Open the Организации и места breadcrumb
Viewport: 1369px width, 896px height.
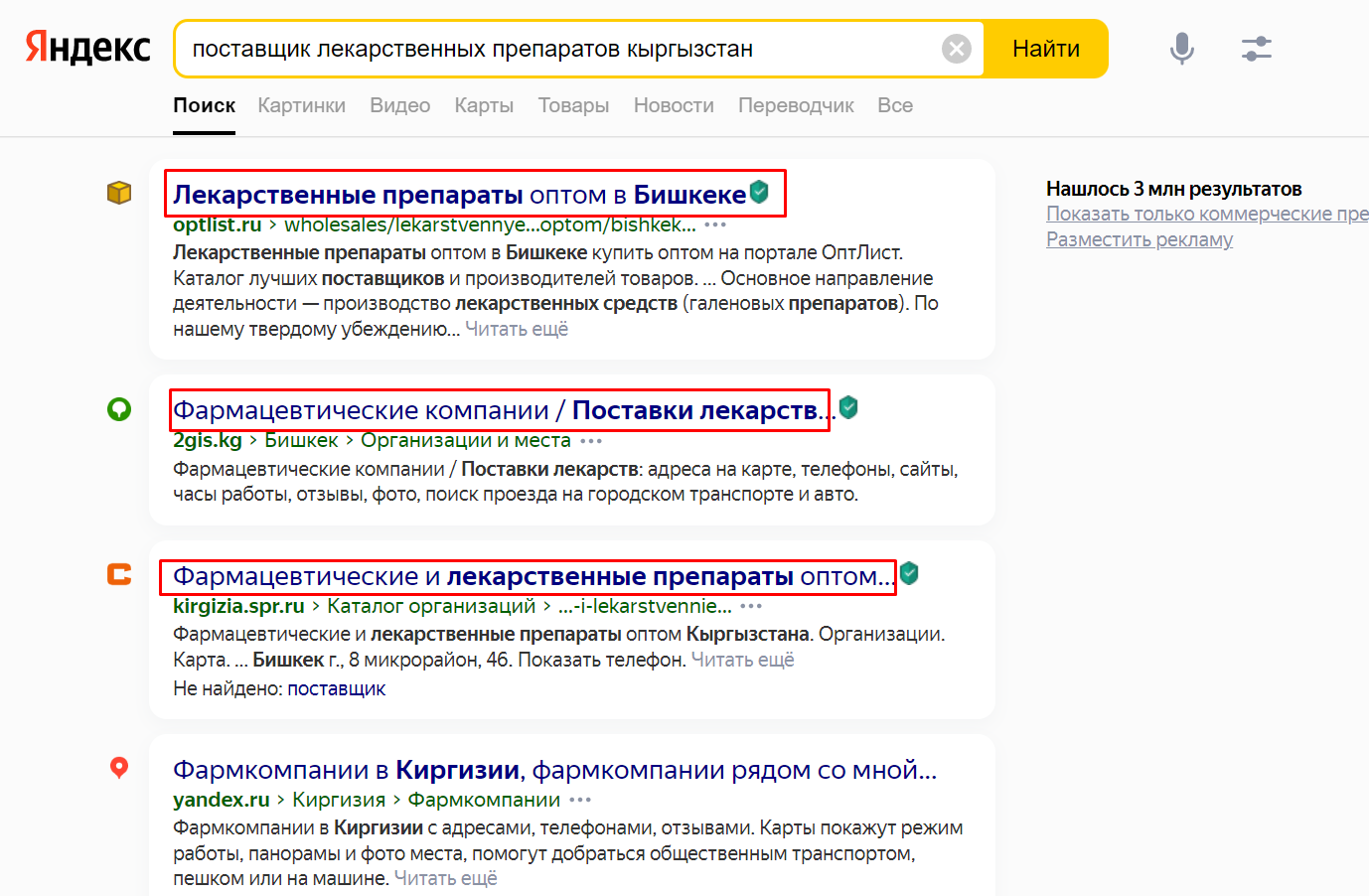pyautogui.click(x=466, y=440)
